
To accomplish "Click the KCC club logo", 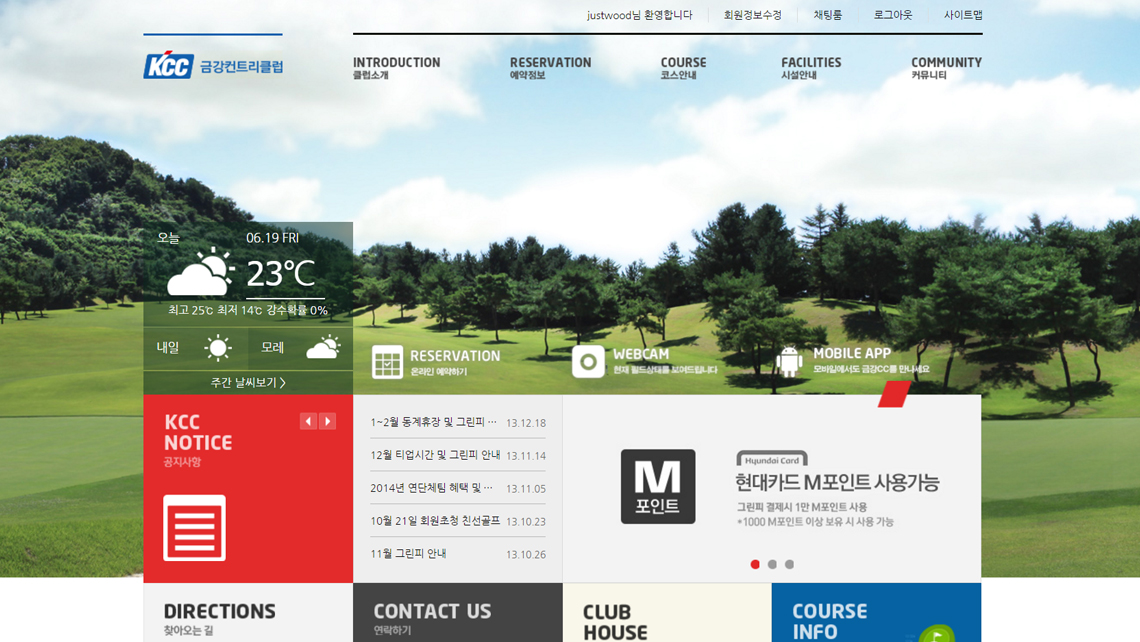I will click(x=212, y=65).
